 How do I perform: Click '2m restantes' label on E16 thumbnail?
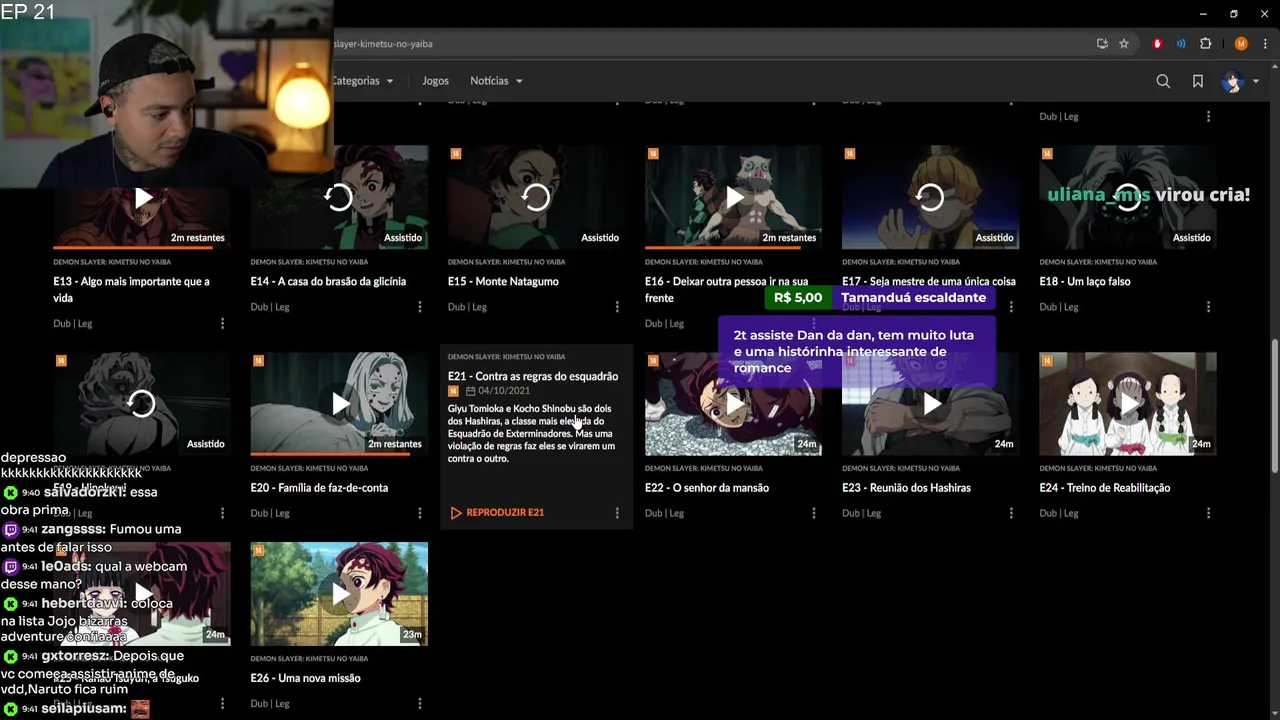click(789, 238)
